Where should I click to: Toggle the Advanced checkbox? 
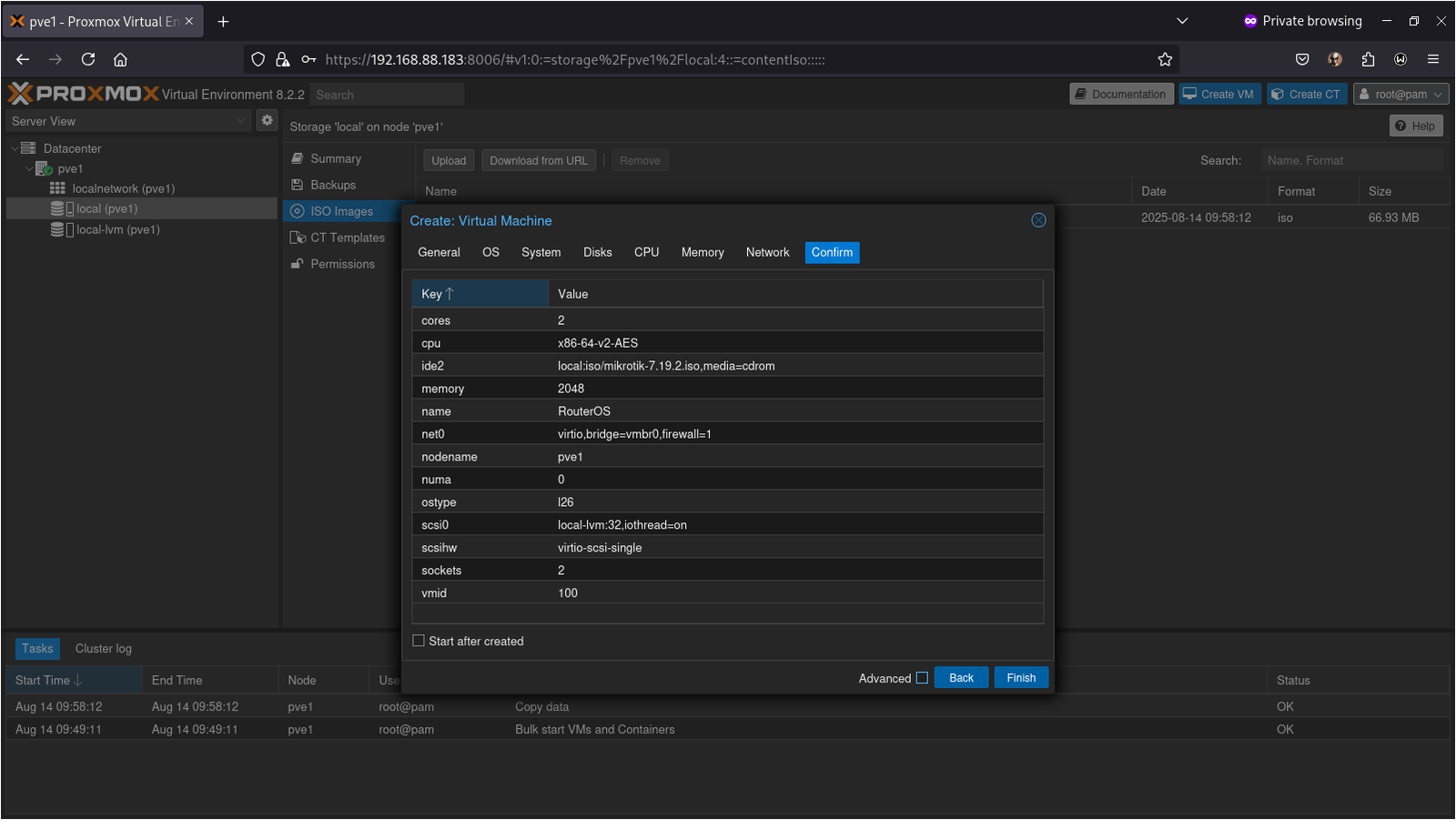[922, 678]
